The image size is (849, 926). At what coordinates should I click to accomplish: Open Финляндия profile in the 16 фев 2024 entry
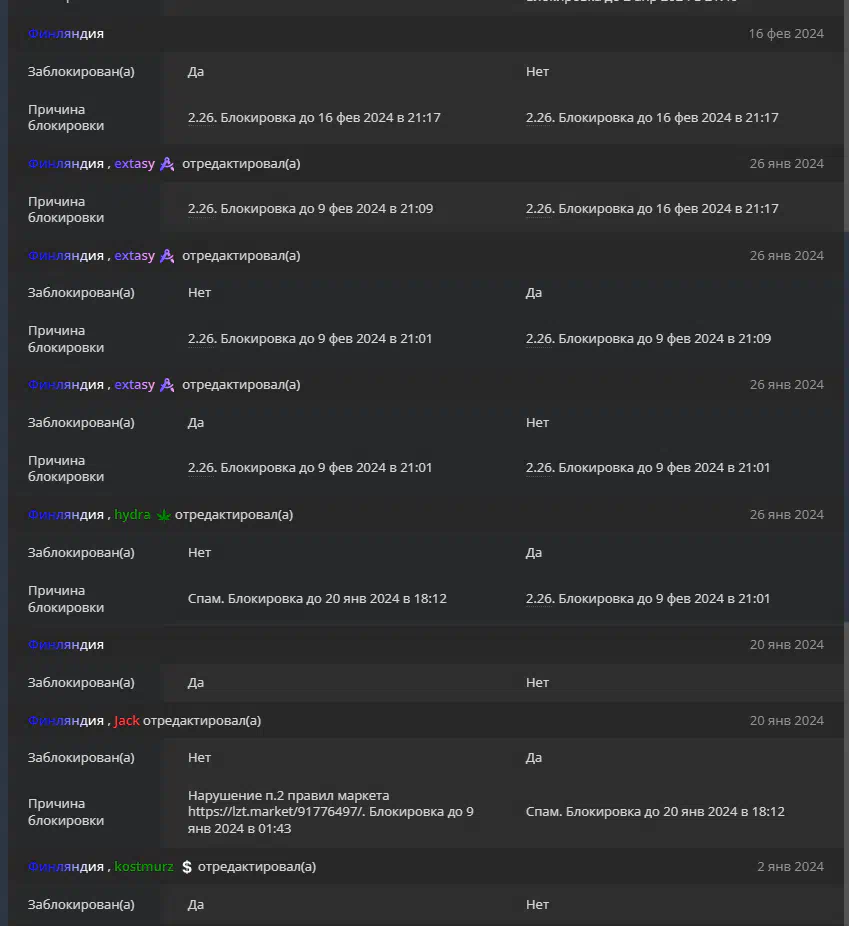pyautogui.click(x=66, y=34)
